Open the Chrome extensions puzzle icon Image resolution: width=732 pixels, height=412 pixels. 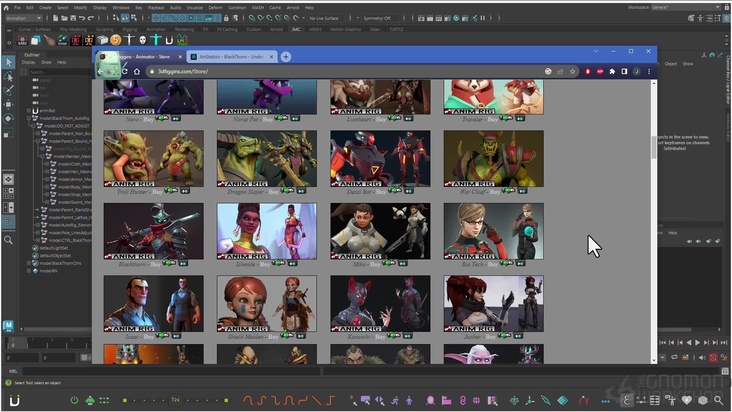[x=611, y=72]
